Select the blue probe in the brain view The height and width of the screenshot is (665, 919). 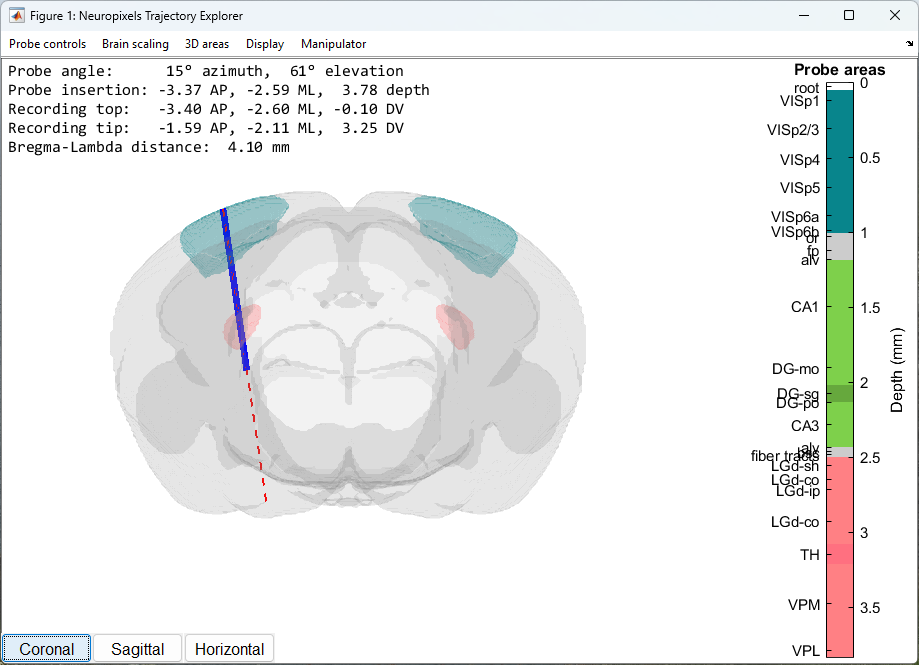[x=235, y=290]
